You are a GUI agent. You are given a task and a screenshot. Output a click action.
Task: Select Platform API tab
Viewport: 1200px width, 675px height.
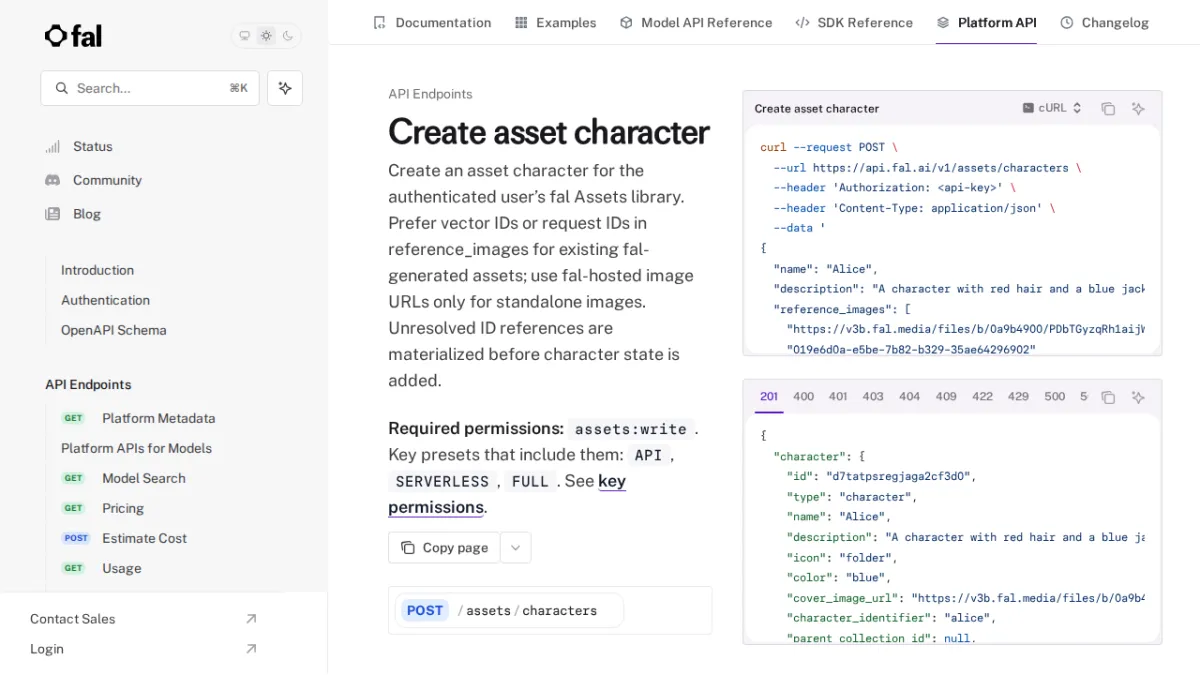pyautogui.click(x=986, y=22)
